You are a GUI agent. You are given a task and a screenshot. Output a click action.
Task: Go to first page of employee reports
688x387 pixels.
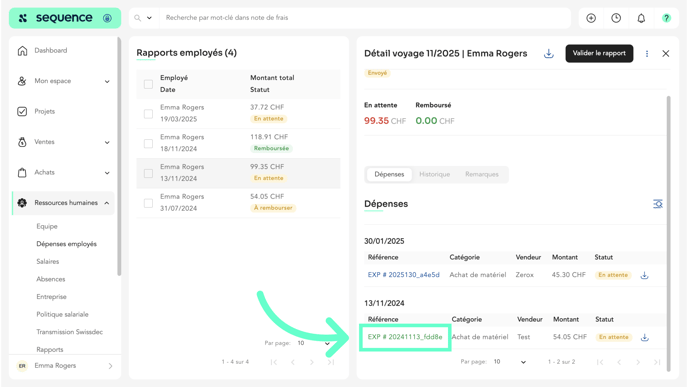click(x=274, y=362)
